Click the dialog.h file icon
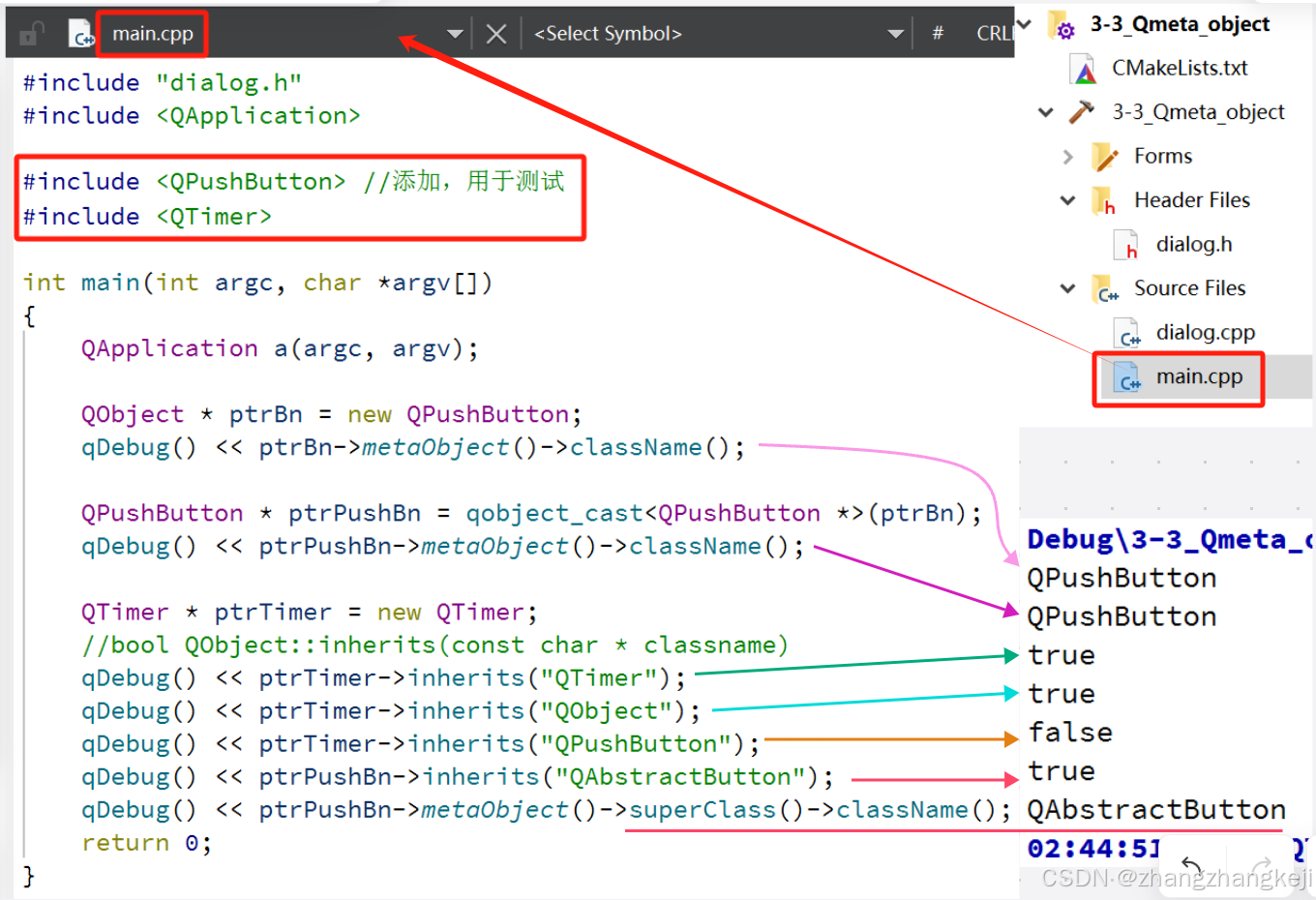Image resolution: width=1316 pixels, height=900 pixels. click(1126, 245)
